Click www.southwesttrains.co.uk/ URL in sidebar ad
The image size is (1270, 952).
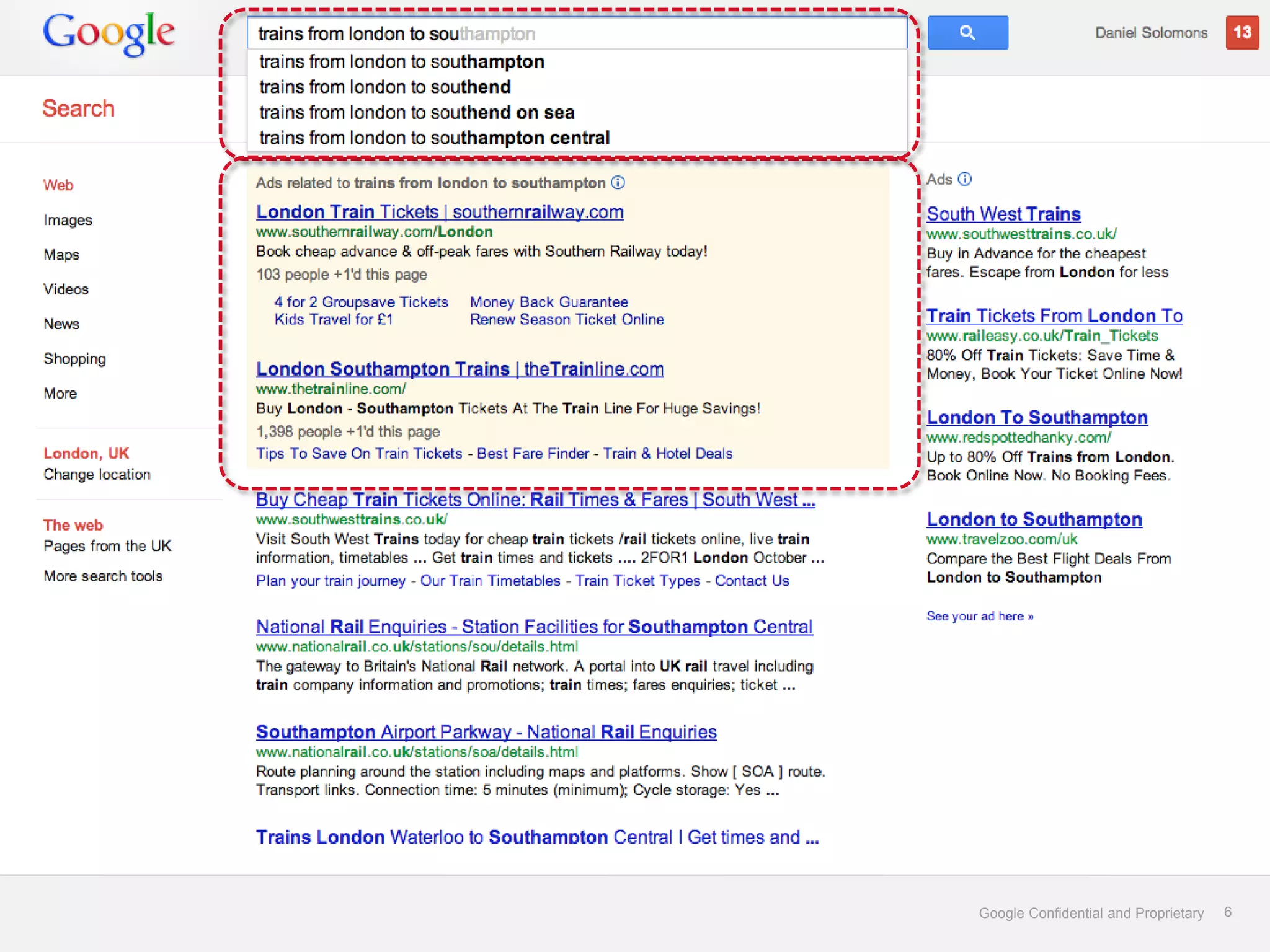(x=1022, y=234)
